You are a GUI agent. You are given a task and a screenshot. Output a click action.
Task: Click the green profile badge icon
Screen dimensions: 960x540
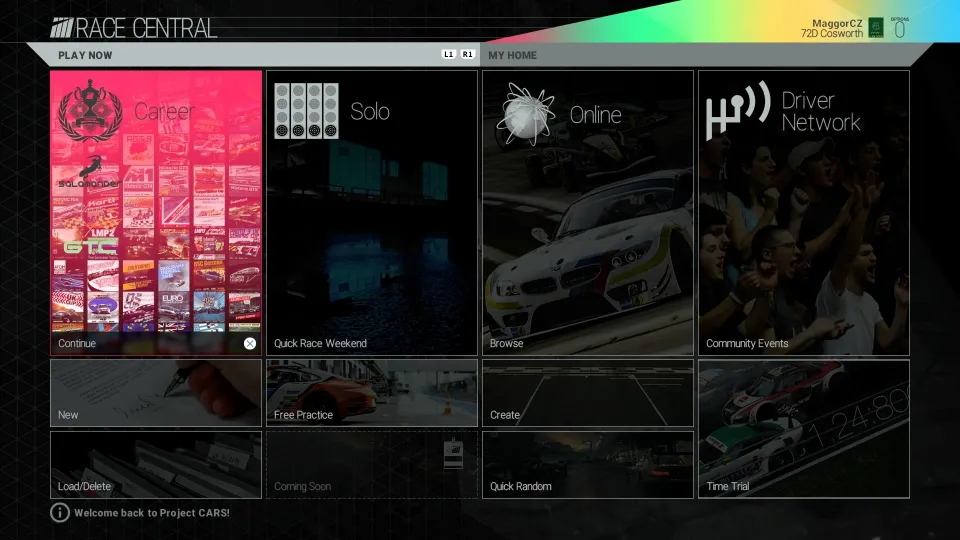tap(875, 28)
